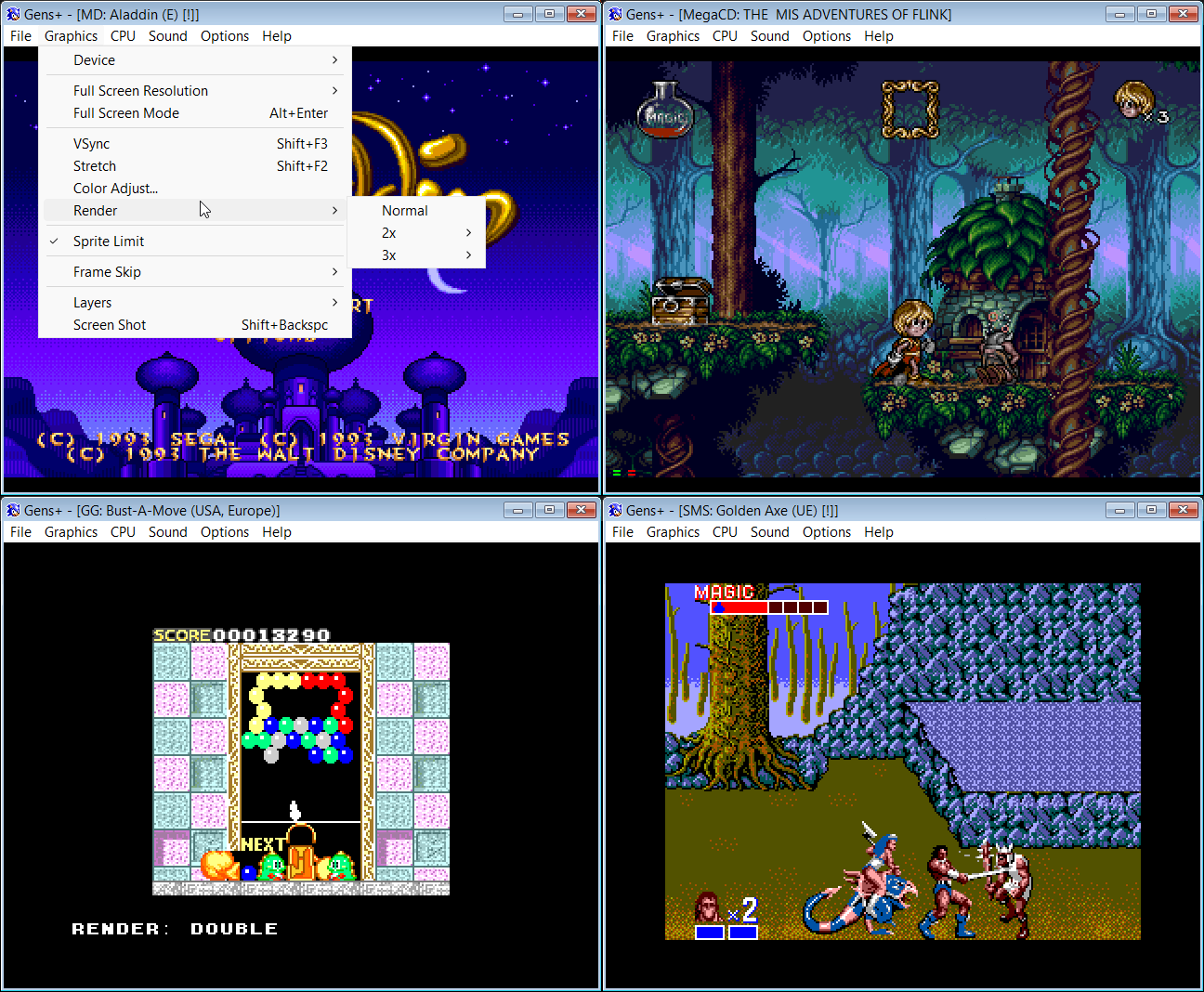Click the Gens+ icon in Golden Axe window title bar
The width and height of the screenshot is (1204, 992).
tap(615, 510)
